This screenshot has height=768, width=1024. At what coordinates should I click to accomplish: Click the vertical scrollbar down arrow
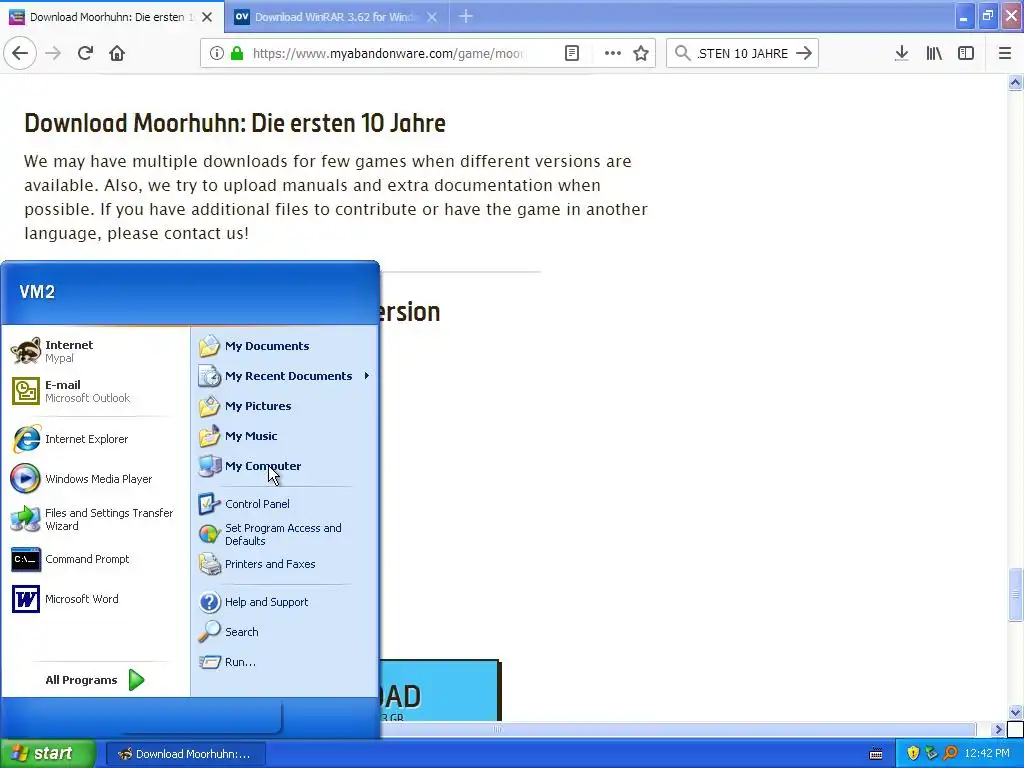click(x=1015, y=712)
